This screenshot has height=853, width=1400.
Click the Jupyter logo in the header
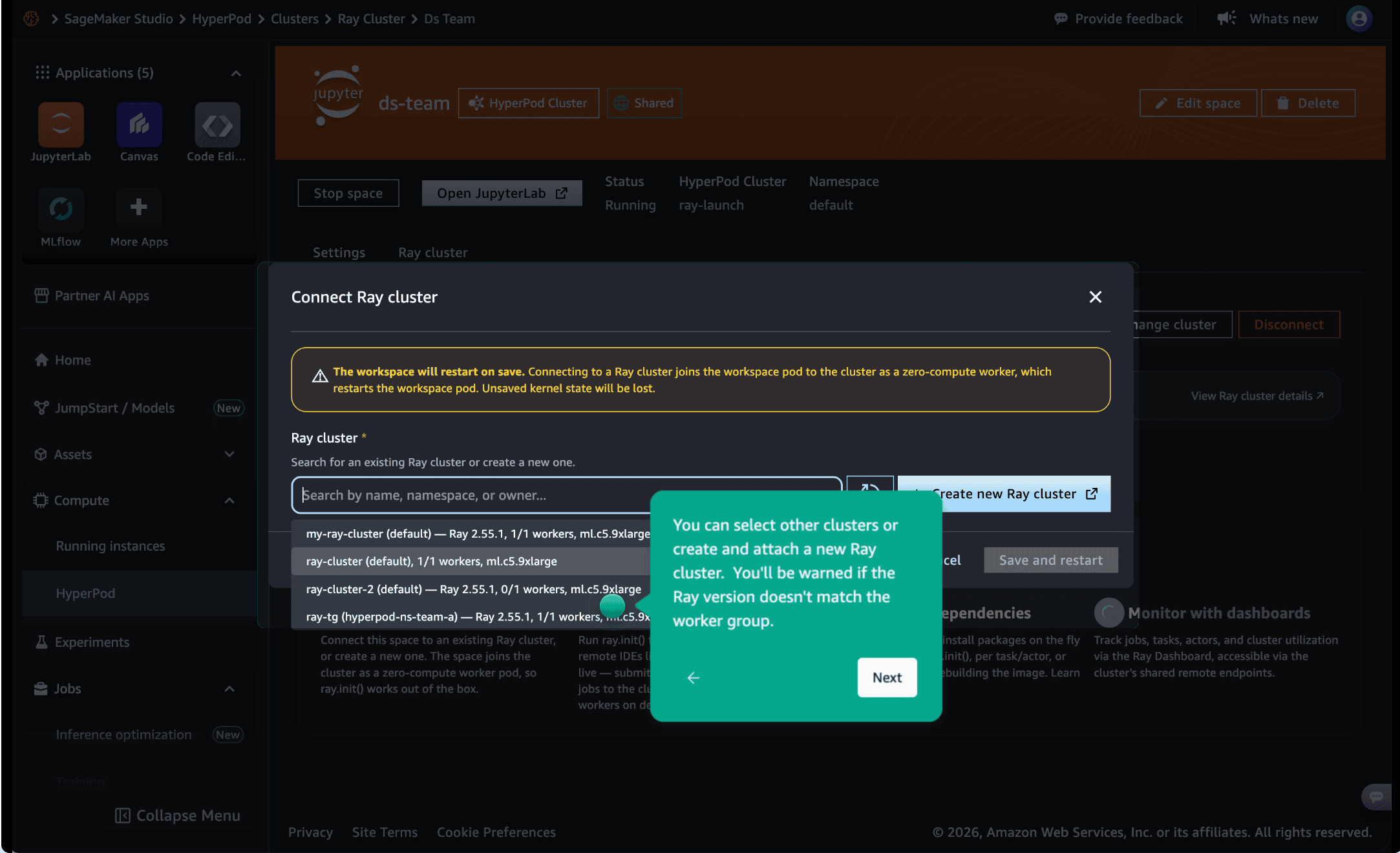[x=338, y=96]
